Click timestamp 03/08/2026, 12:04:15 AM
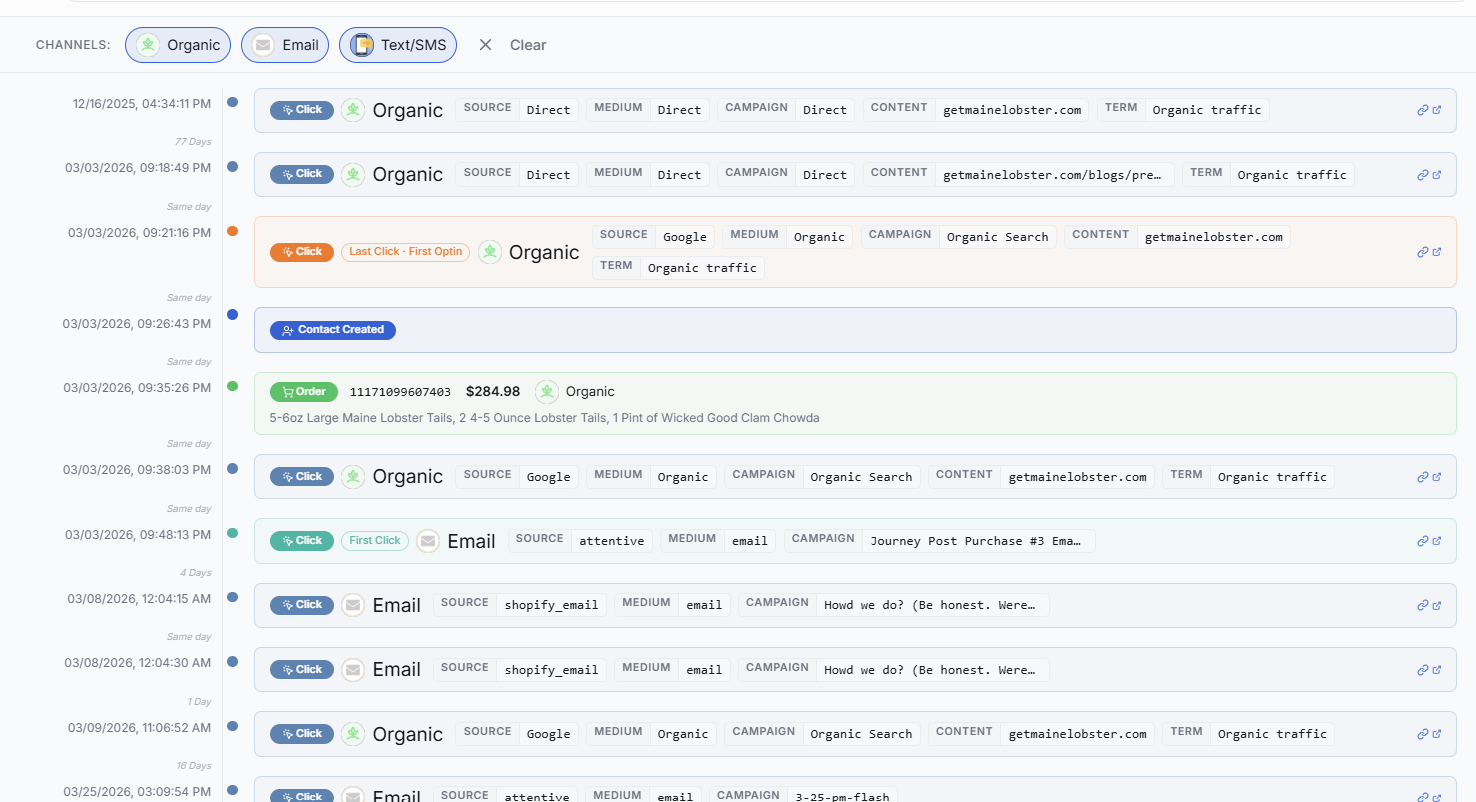 tap(139, 599)
